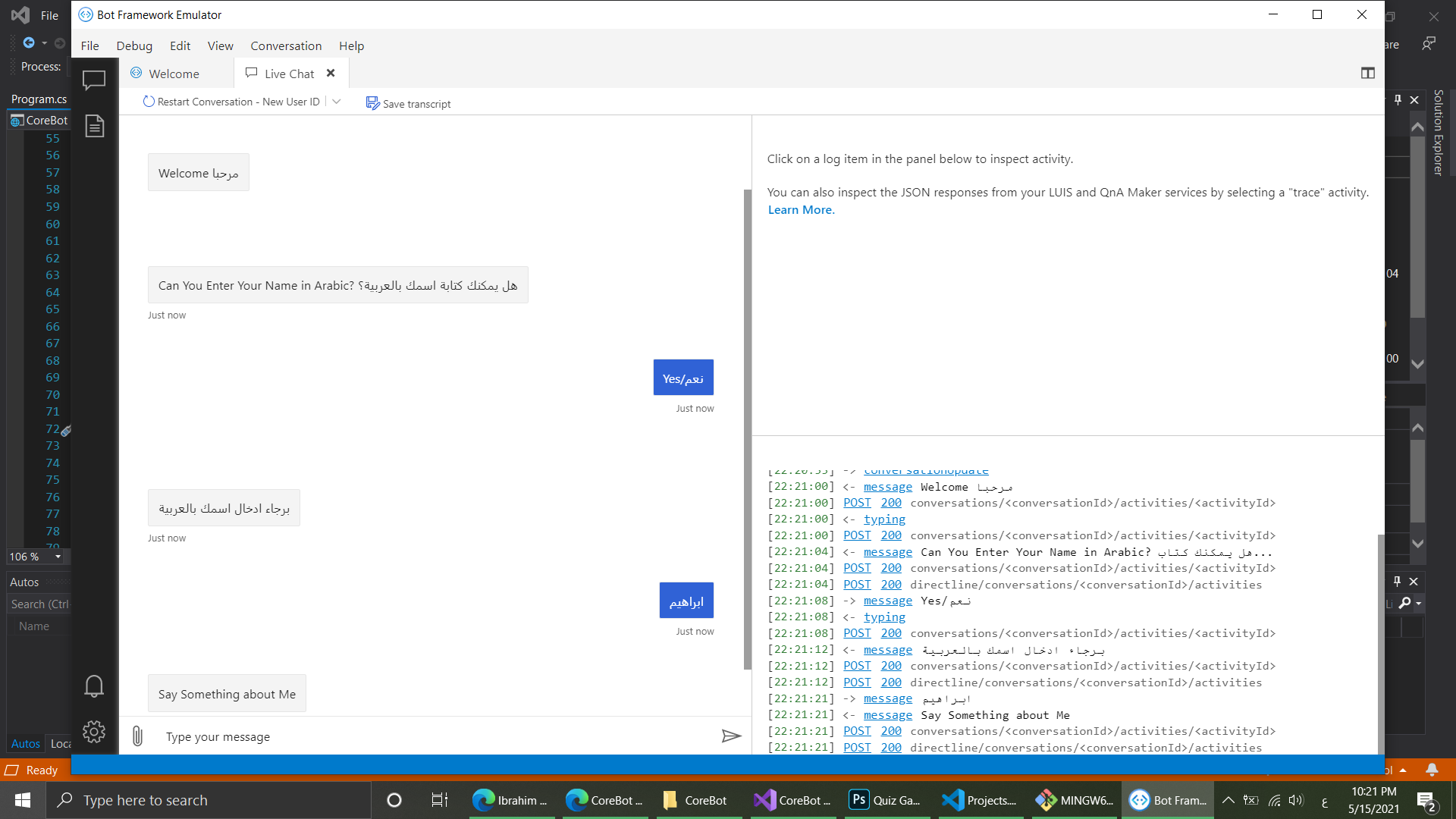Open Visual Studio CoreBot taskbar item

pos(793,800)
